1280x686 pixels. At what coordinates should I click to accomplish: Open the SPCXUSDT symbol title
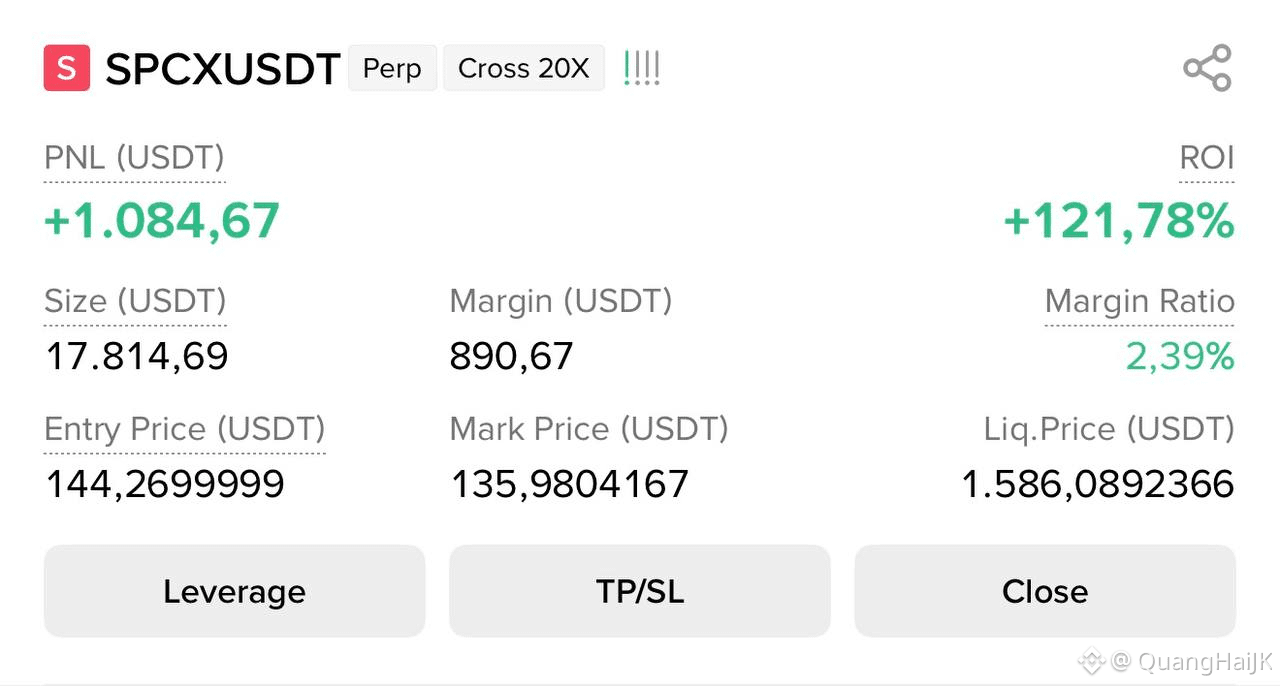pyautogui.click(x=222, y=69)
